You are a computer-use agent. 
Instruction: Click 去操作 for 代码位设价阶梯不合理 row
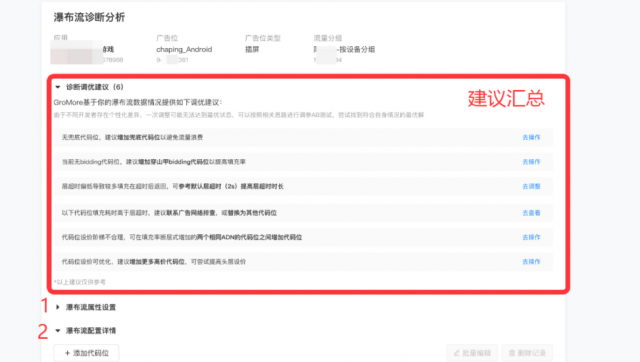click(531, 237)
